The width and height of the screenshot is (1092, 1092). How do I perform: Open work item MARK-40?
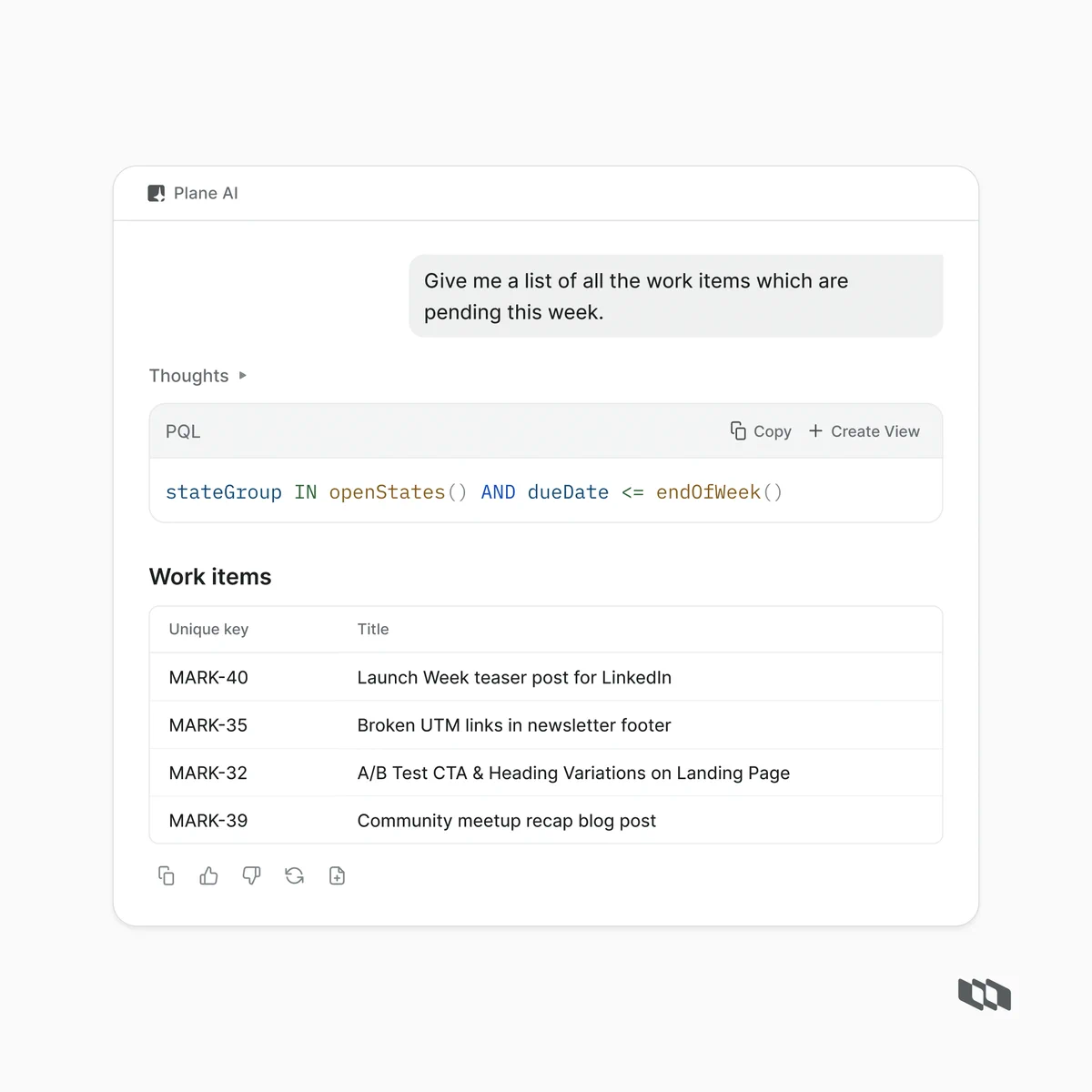click(208, 677)
